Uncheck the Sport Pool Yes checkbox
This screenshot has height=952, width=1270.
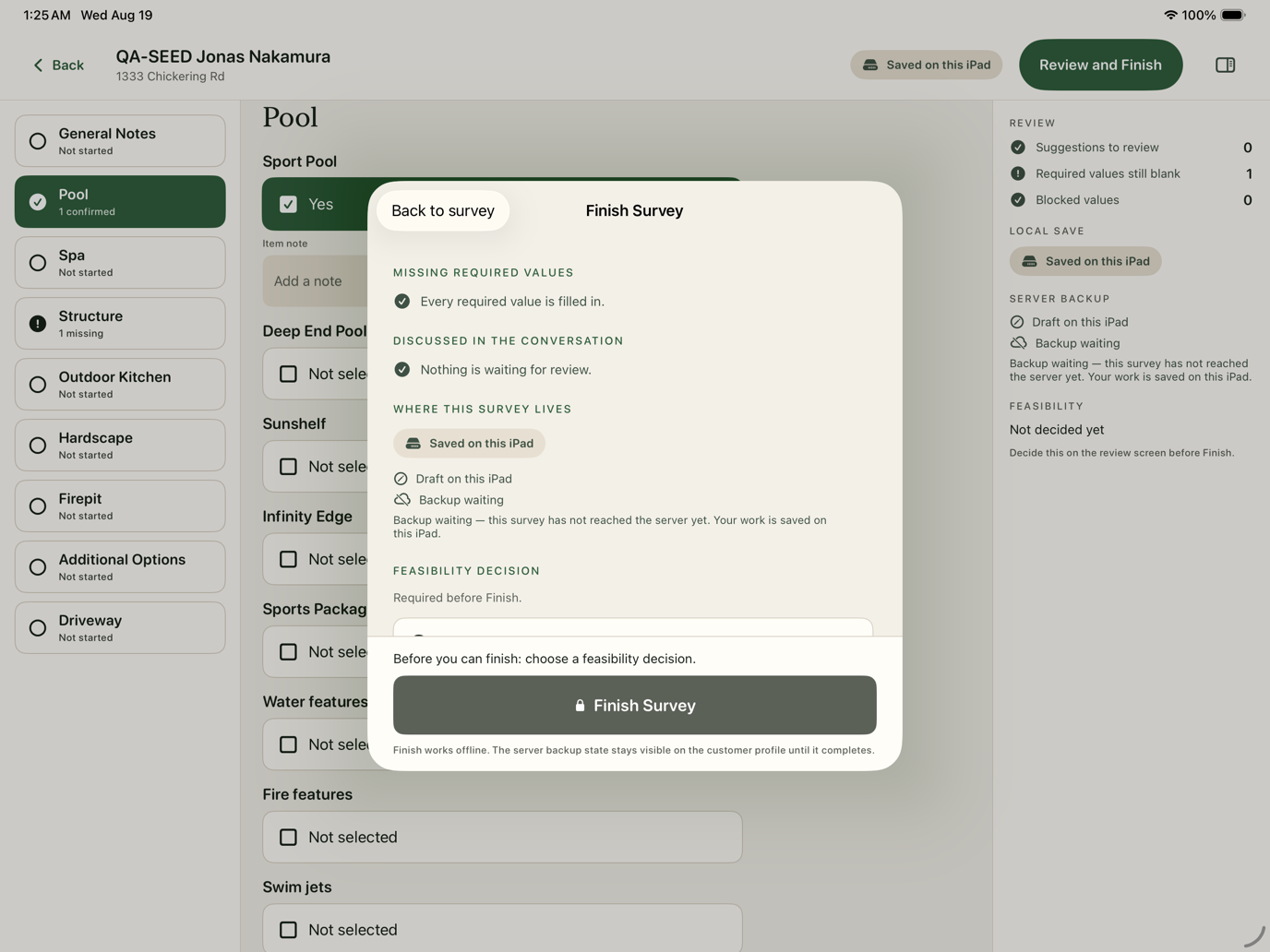tap(288, 204)
